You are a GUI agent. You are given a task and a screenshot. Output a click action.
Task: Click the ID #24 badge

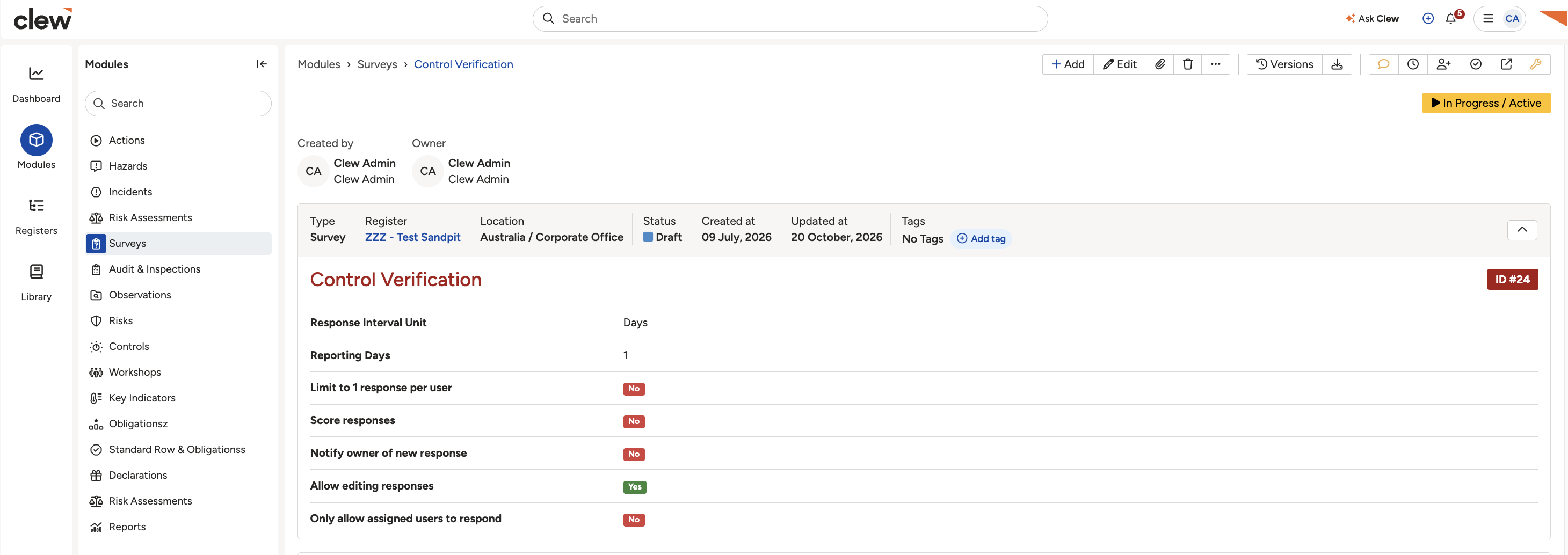click(x=1512, y=279)
